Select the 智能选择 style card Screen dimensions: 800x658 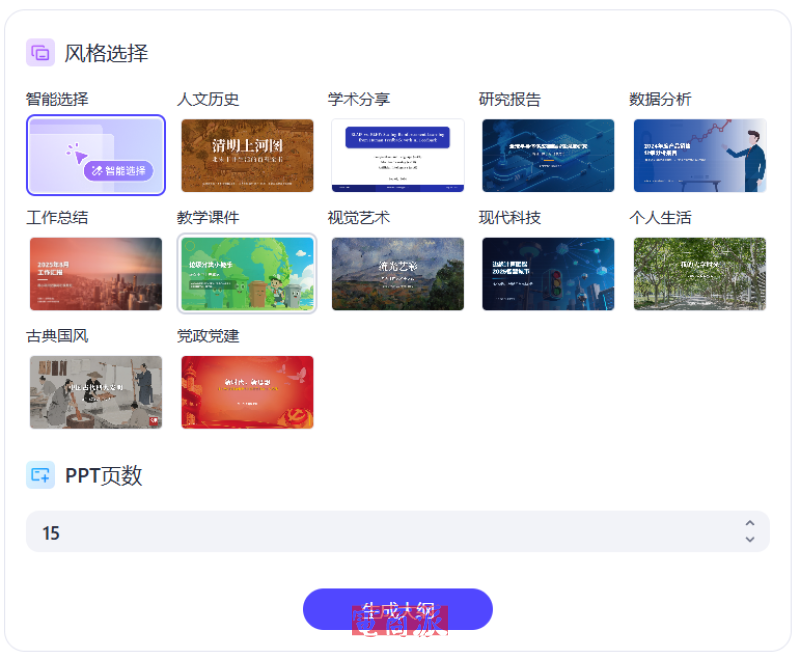coord(96,155)
